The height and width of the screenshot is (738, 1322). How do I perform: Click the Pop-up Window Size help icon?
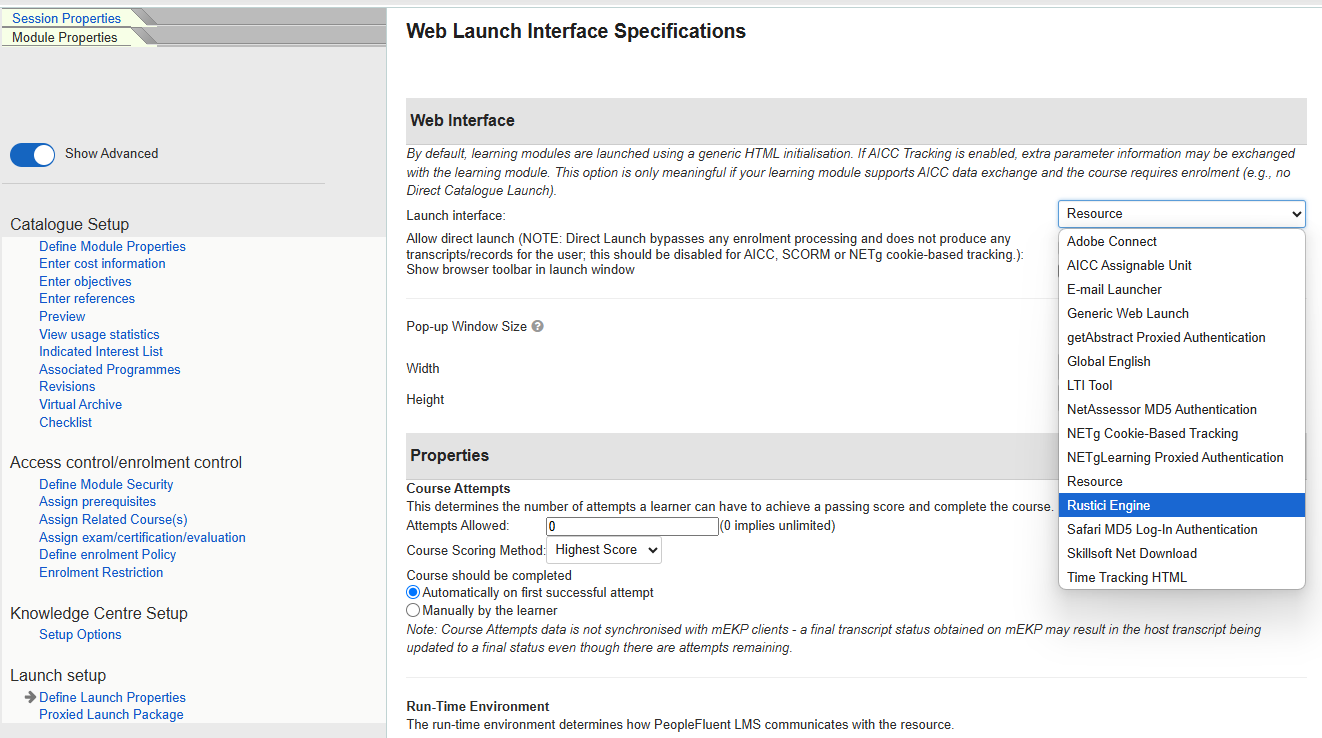[x=538, y=327]
